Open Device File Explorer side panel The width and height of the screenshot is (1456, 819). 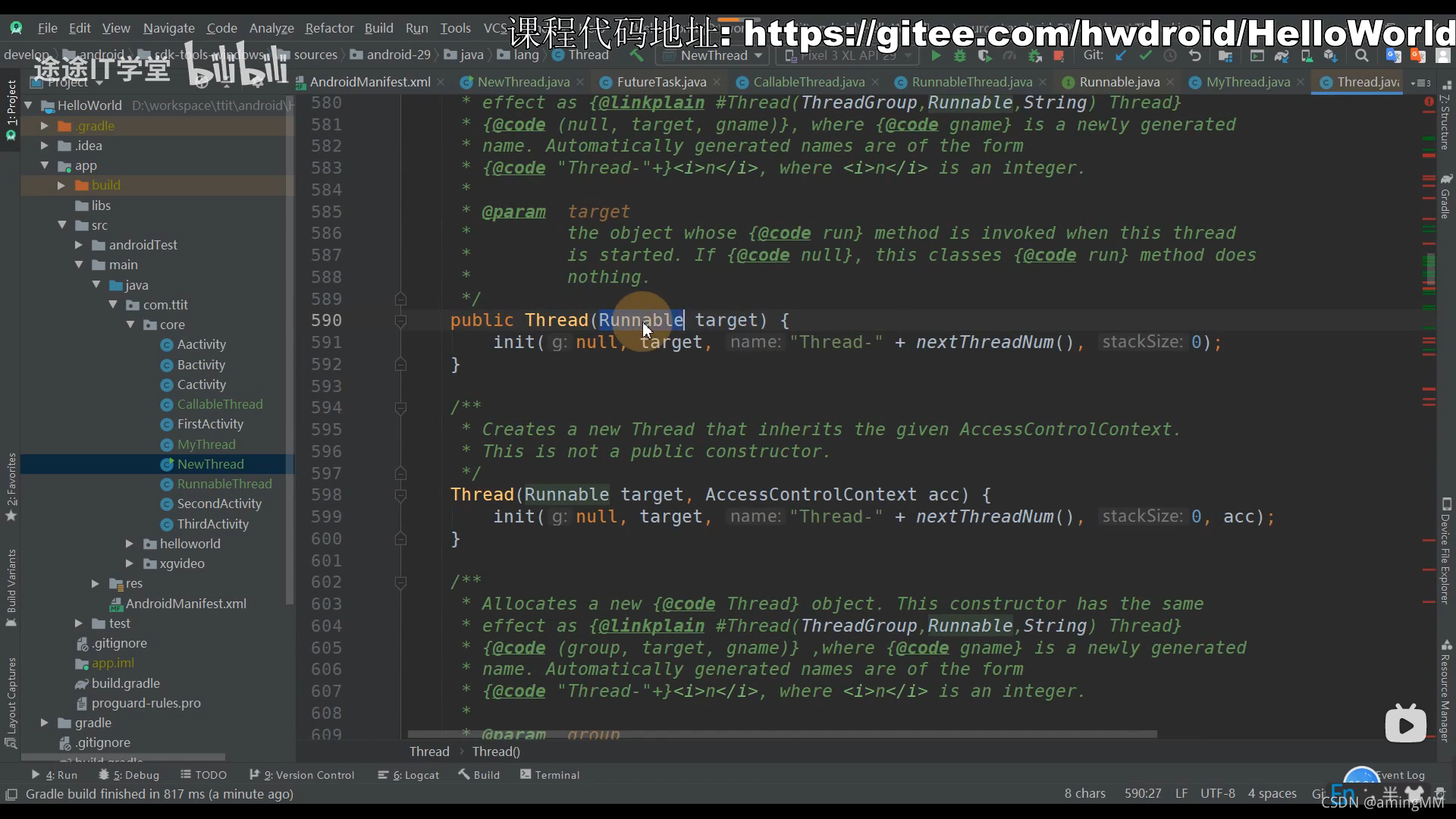[1445, 551]
